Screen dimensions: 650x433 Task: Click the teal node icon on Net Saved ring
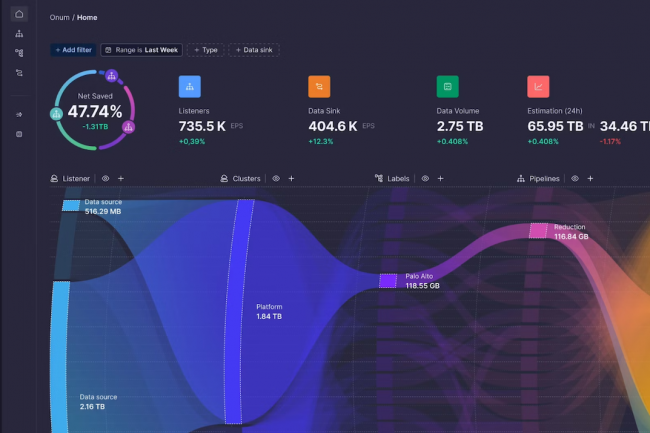pyautogui.click(x=56, y=114)
